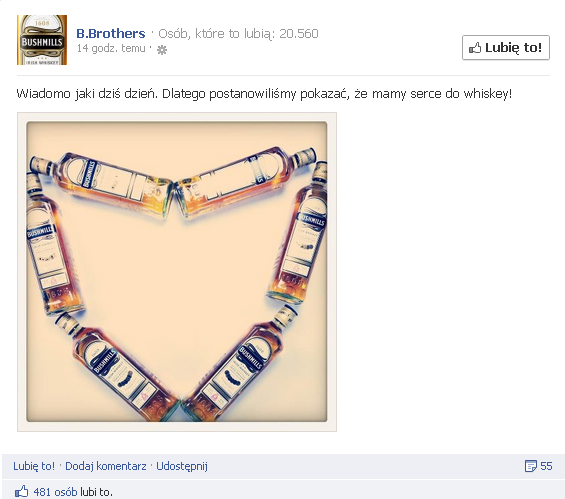This screenshot has width=565, height=499.
Task: Click the 'lubi to.' text in the likes bar
Action: [x=96, y=492]
